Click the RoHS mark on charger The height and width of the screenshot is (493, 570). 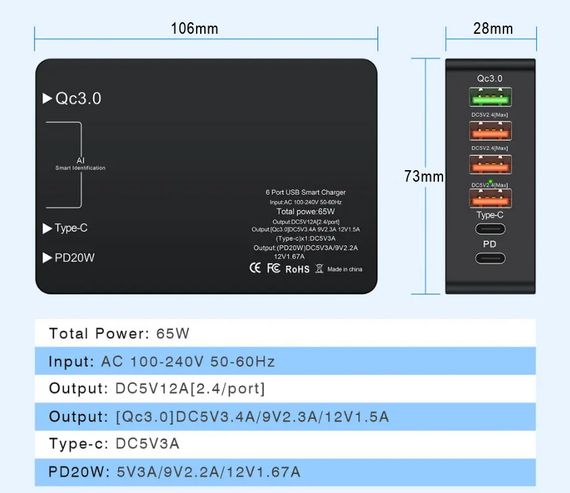[x=297, y=269]
